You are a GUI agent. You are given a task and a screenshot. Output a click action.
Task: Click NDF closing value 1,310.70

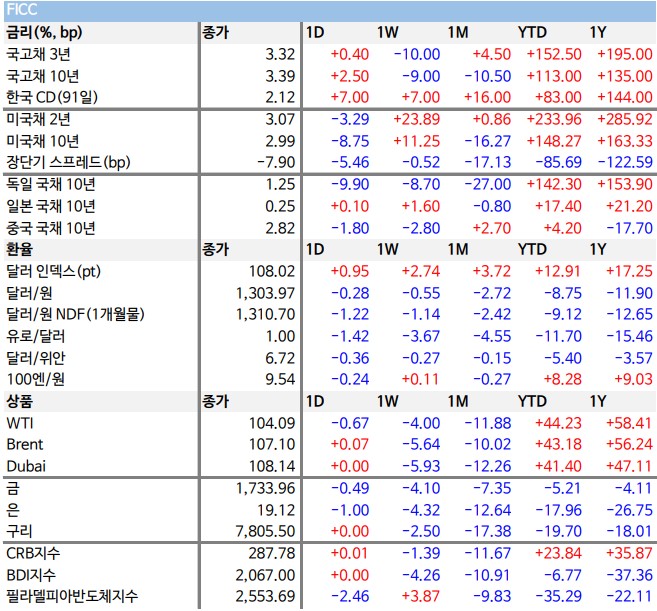tap(266, 314)
